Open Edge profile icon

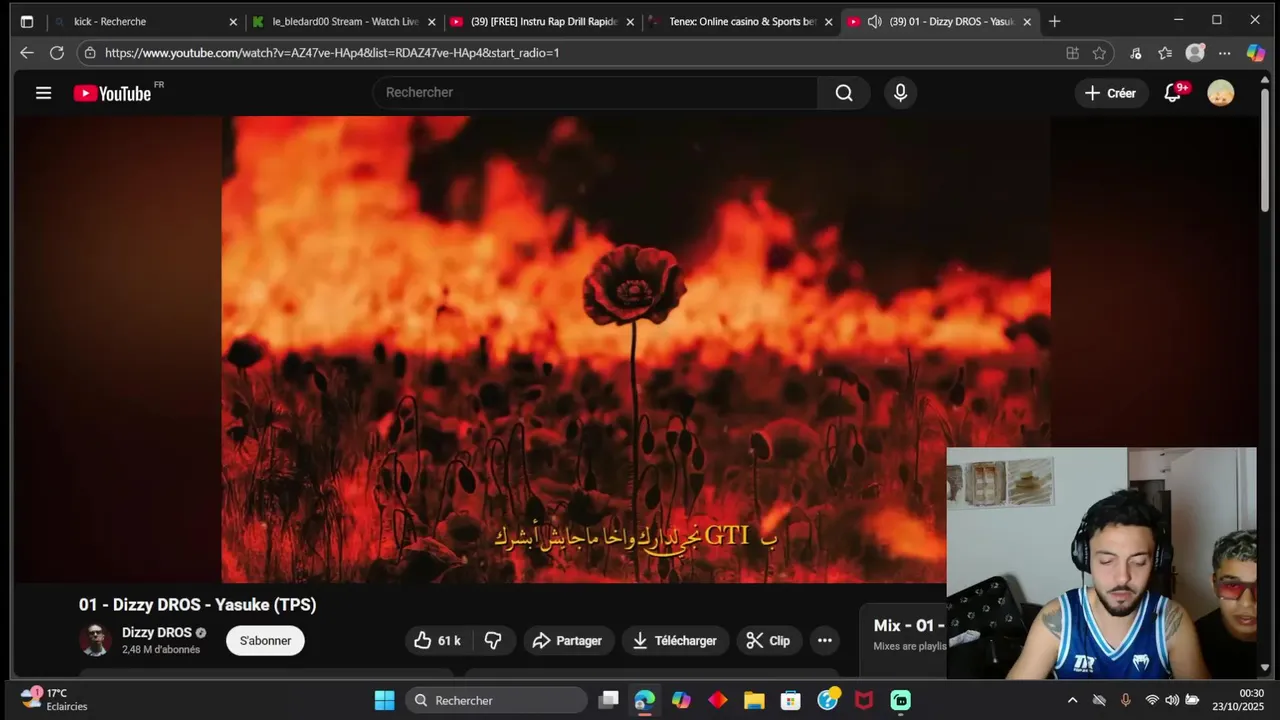pyautogui.click(x=1195, y=53)
